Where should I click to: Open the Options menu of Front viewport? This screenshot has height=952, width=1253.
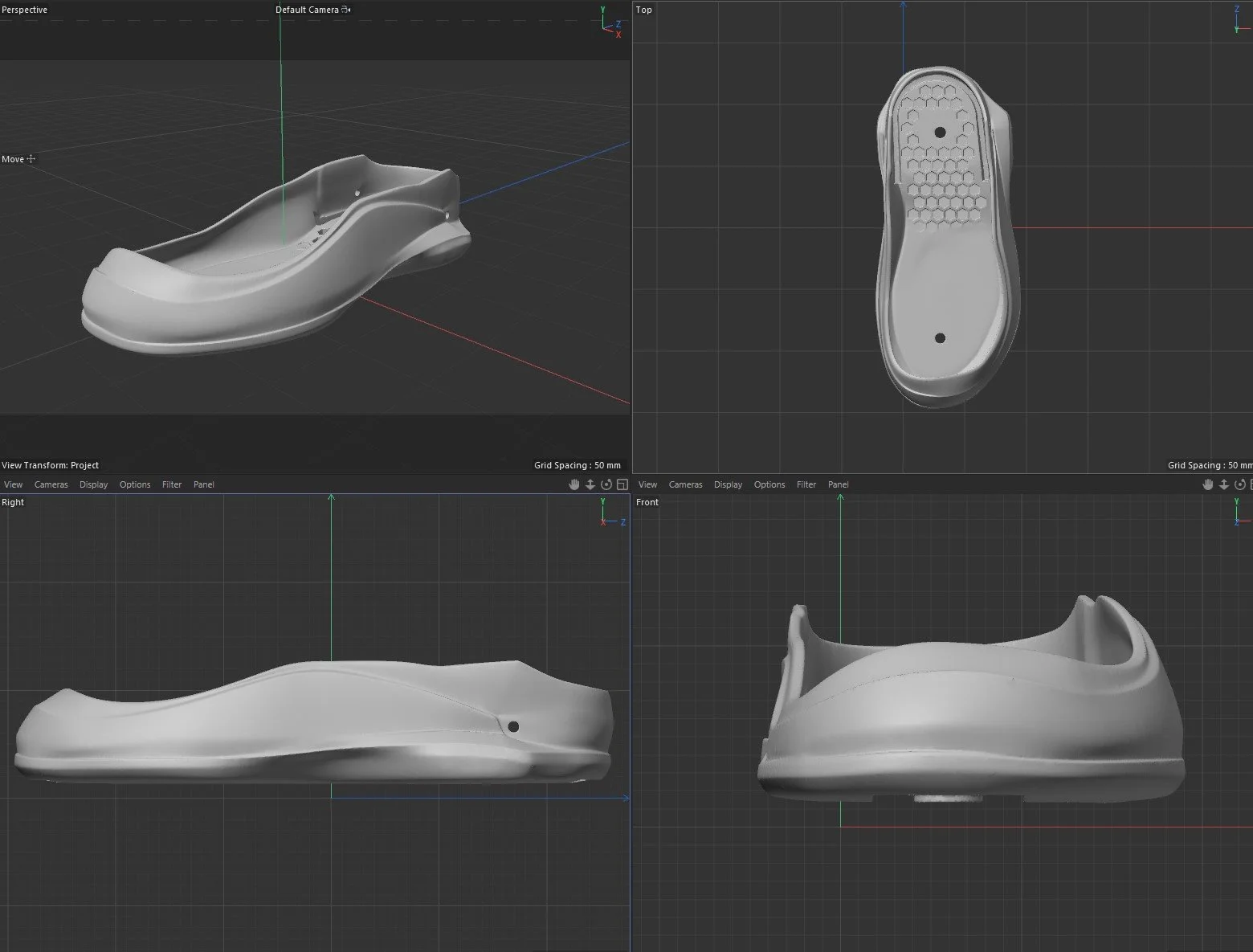(x=769, y=484)
